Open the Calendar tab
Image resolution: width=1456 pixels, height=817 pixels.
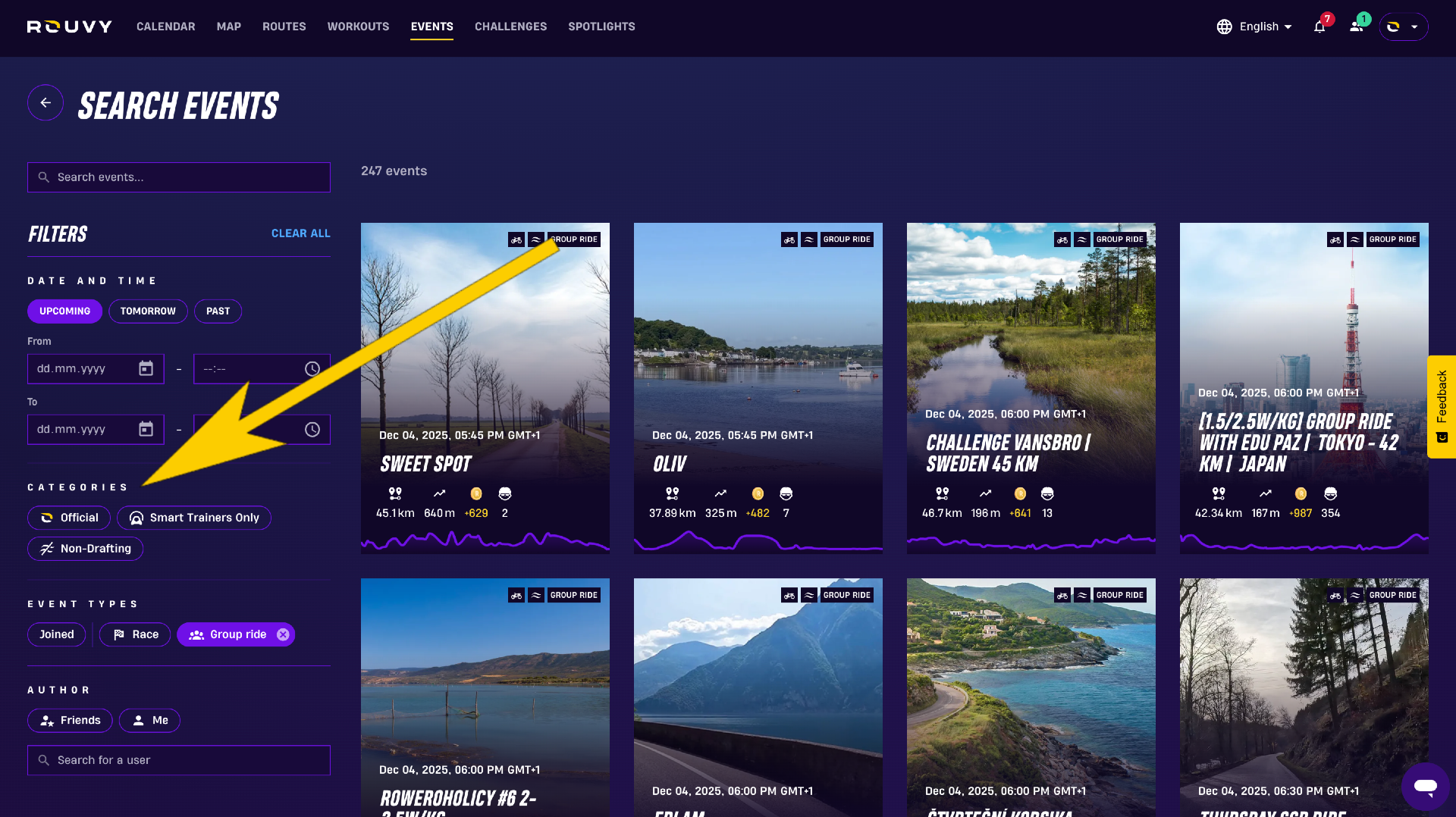coord(165,27)
